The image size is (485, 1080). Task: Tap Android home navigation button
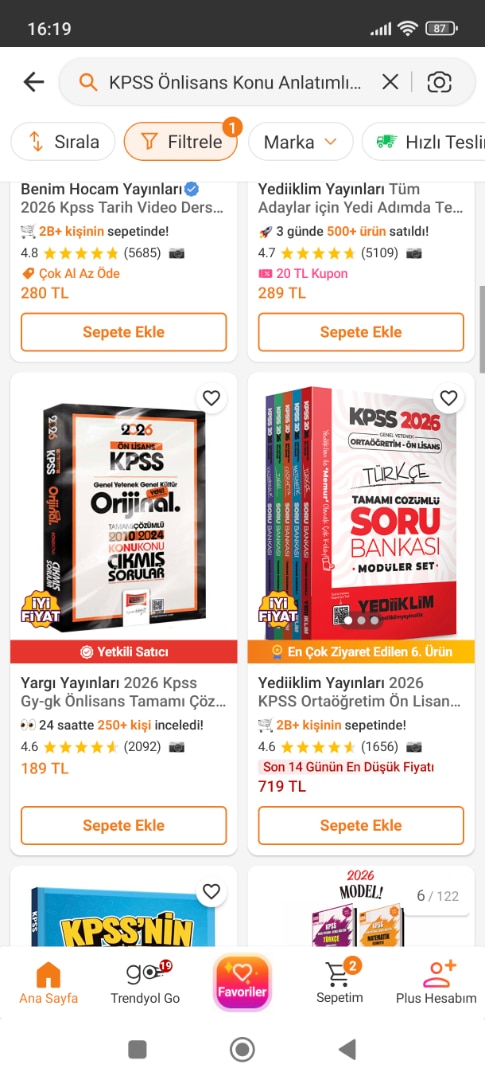click(x=242, y=1049)
